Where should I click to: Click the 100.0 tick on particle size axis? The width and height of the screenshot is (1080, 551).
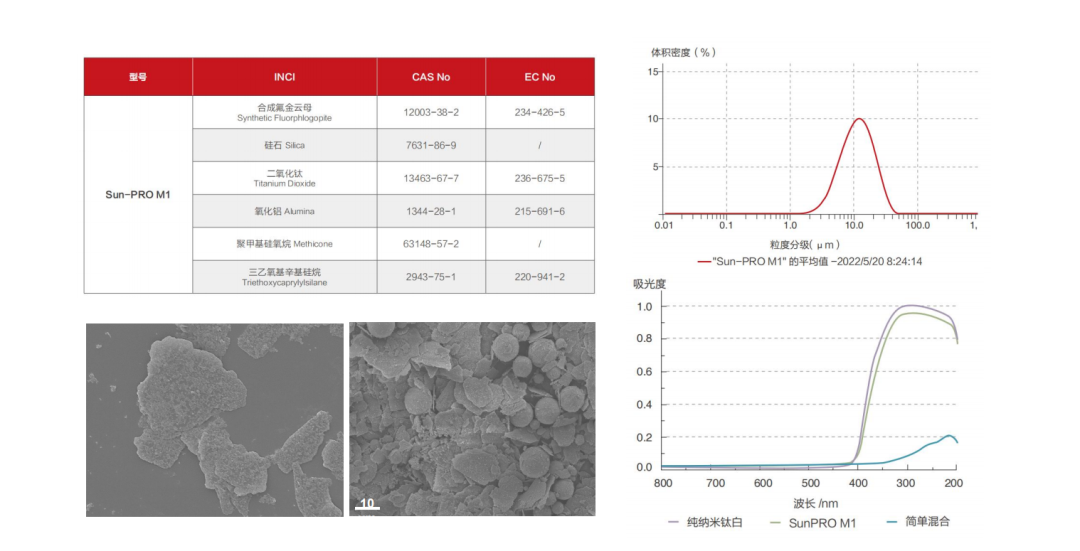(917, 225)
